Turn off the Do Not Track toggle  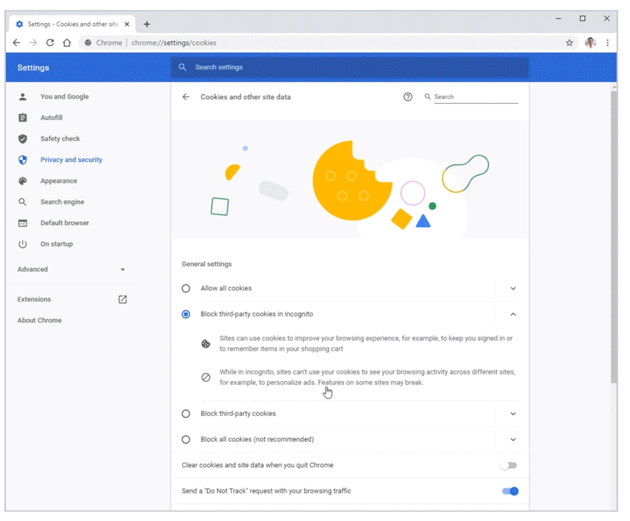click(510, 491)
